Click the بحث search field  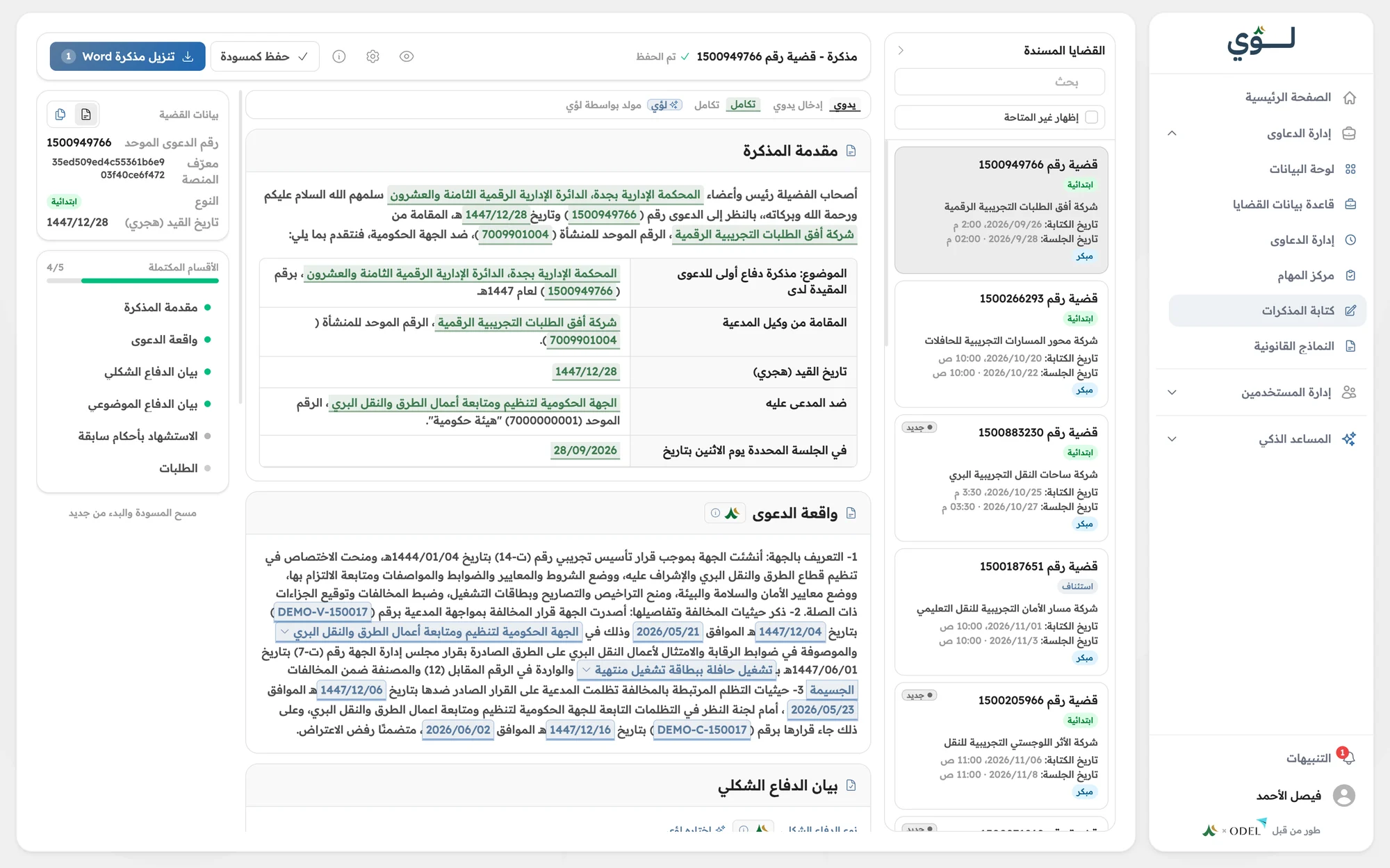point(999,81)
